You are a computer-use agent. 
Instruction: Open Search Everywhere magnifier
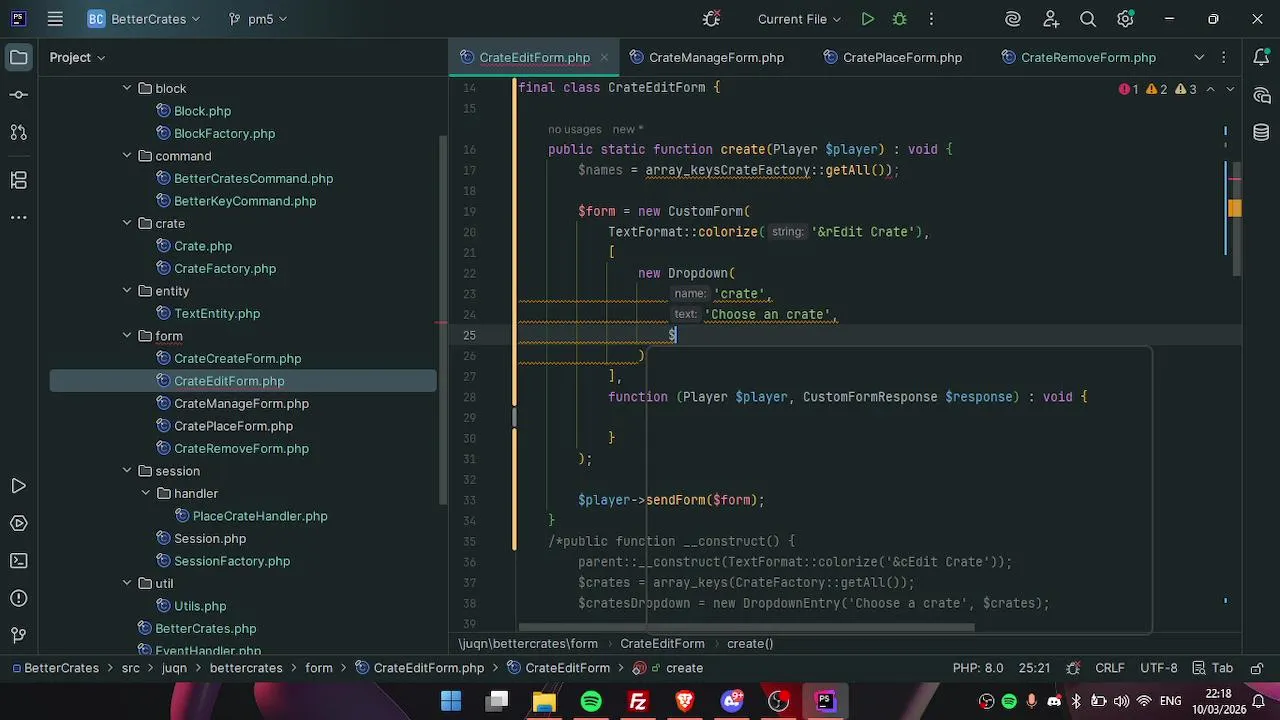tap(1088, 19)
